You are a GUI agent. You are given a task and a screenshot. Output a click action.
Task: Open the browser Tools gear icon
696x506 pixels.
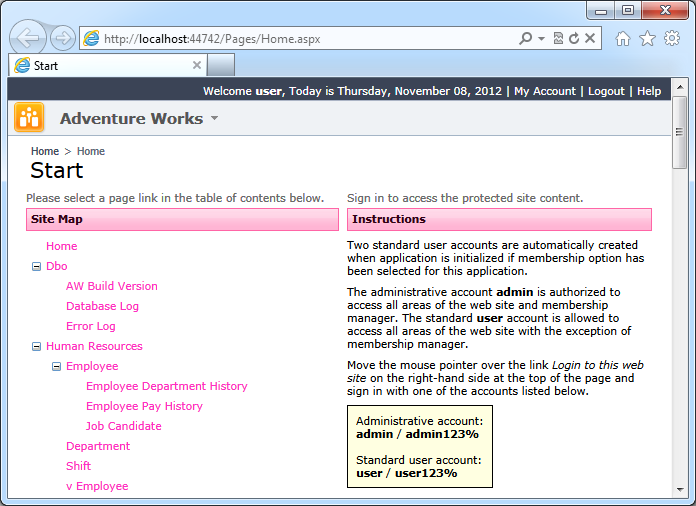671,39
